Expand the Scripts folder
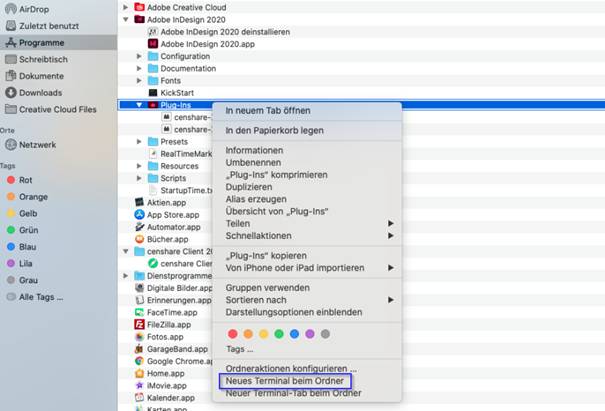The width and height of the screenshot is (605, 411). click(x=139, y=178)
